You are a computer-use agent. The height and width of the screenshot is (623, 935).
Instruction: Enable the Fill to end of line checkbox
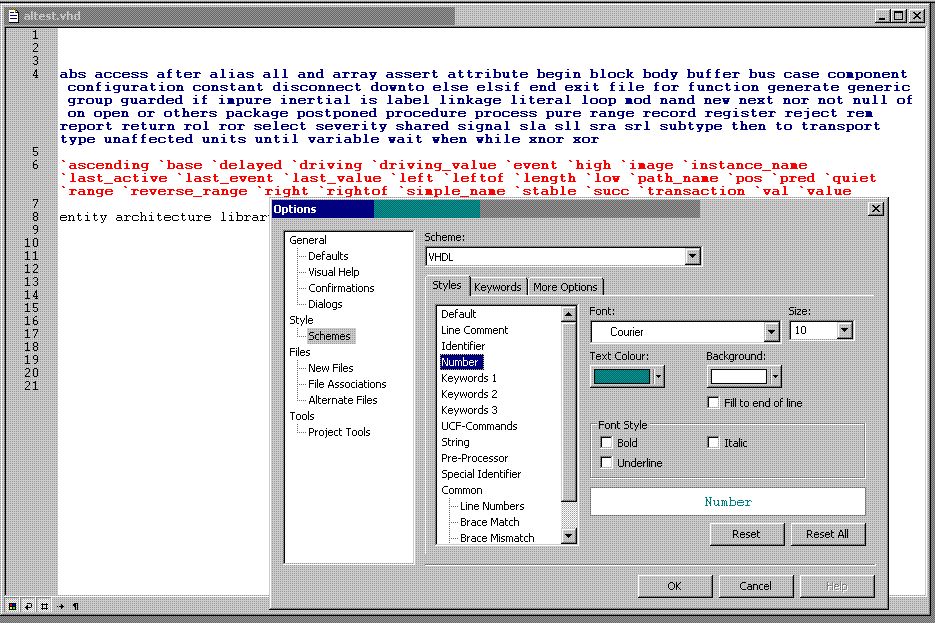click(713, 402)
